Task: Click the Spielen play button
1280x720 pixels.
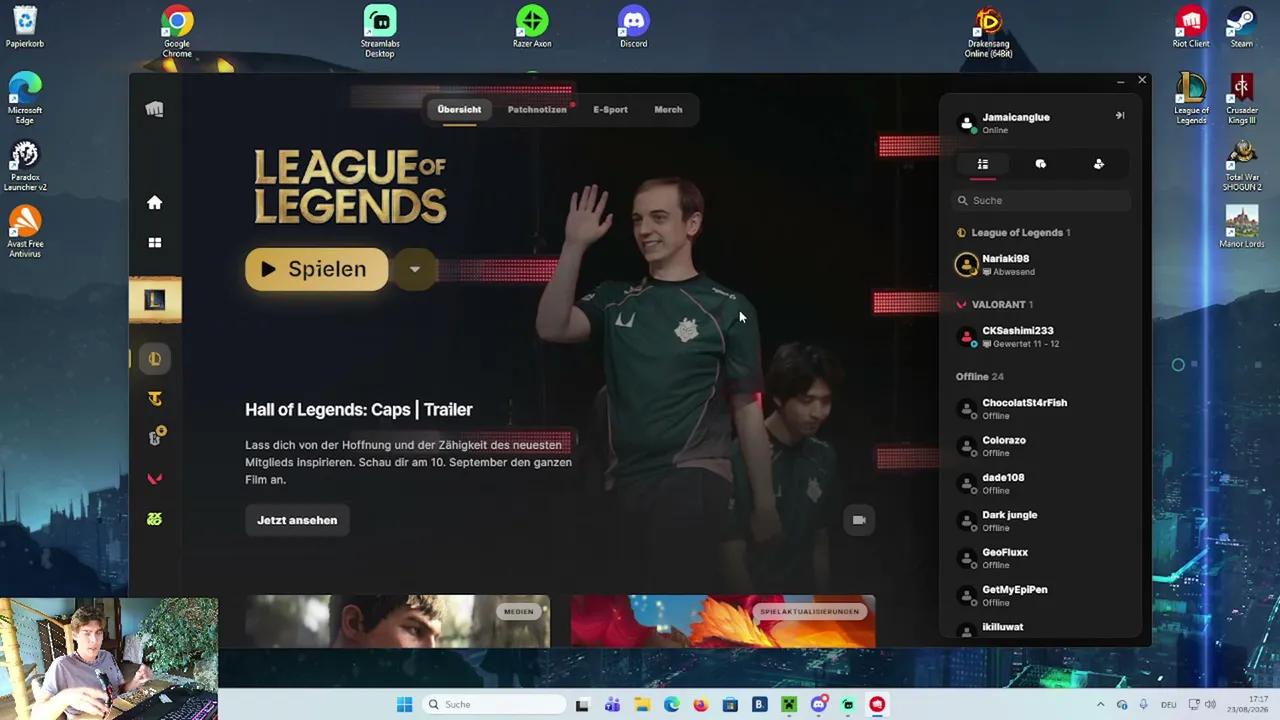Action: (x=317, y=269)
